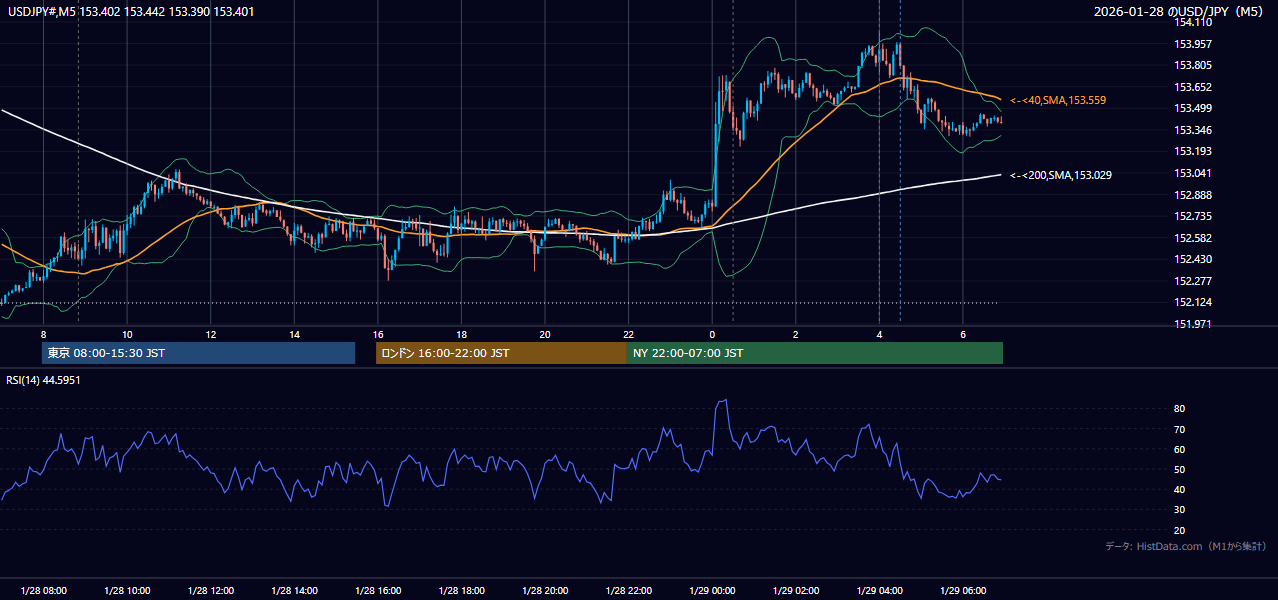Select the NY 22:00-07:00 JST session bar

(815, 353)
